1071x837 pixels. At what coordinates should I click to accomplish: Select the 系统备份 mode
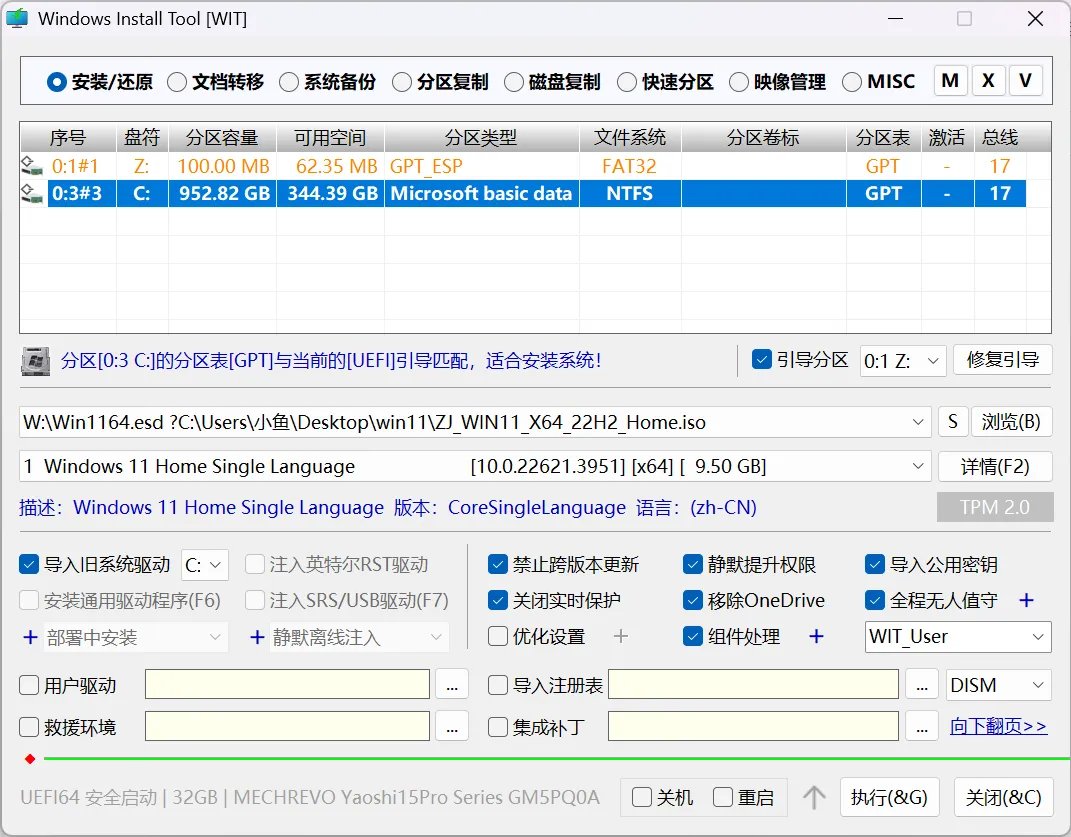click(328, 82)
